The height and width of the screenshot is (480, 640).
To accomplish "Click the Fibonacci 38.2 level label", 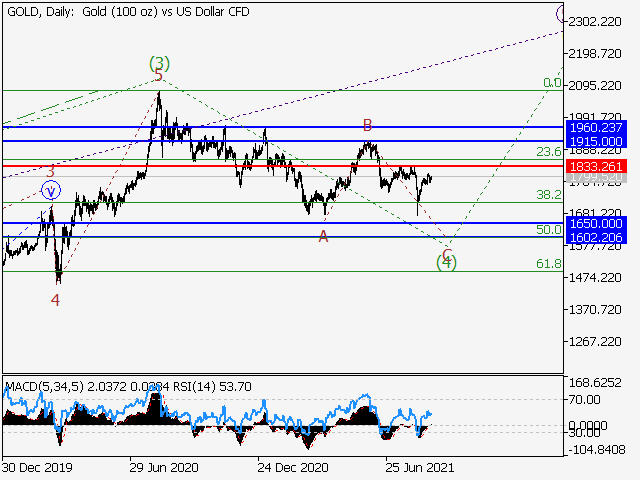I will pos(549,195).
